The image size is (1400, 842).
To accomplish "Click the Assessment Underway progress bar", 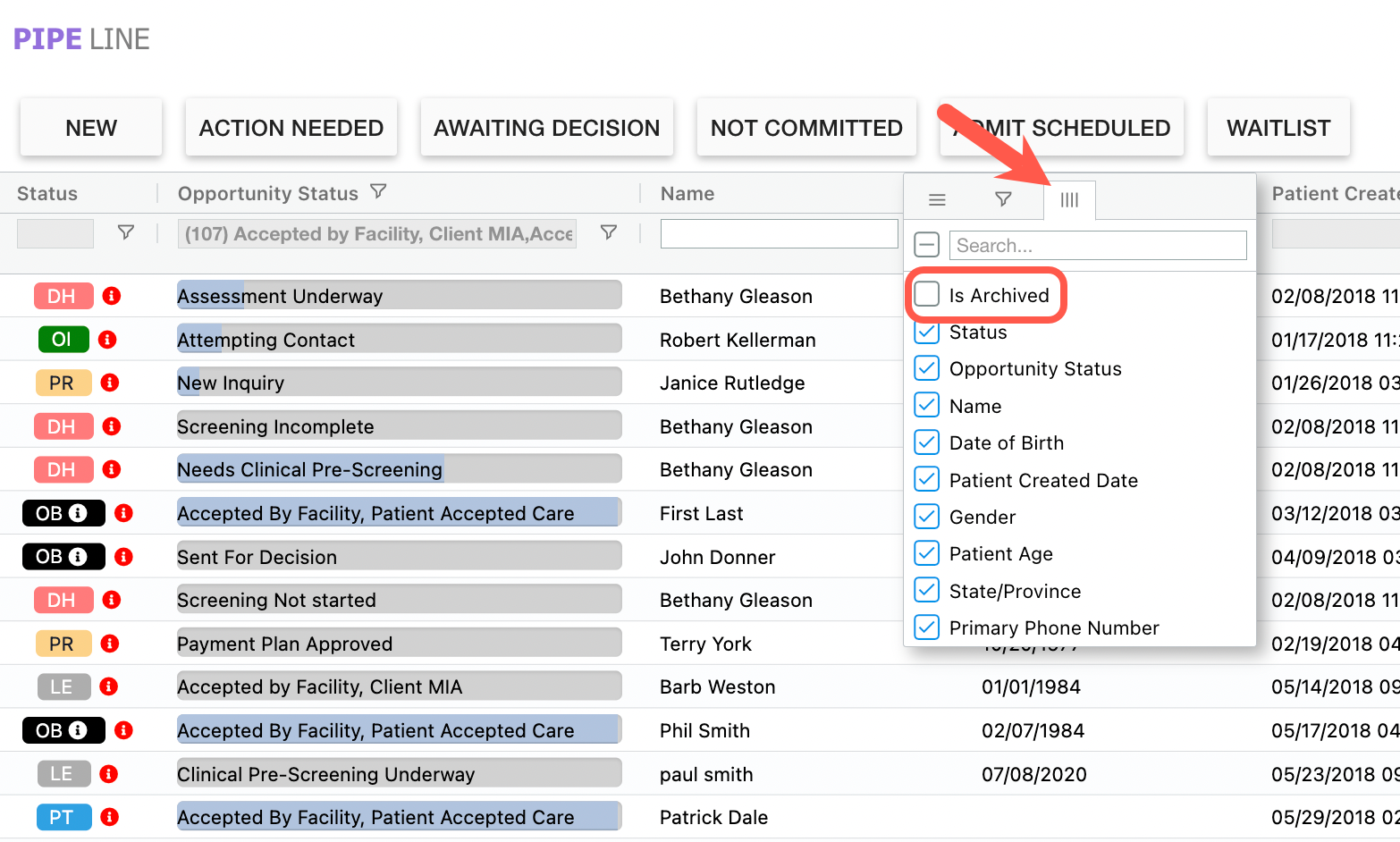I will pos(399,296).
